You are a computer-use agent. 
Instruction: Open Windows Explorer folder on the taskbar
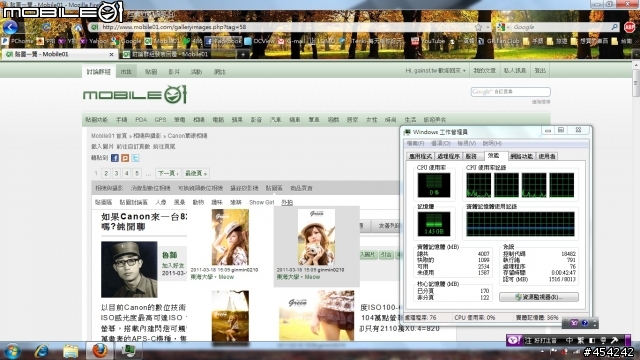(x=70, y=351)
